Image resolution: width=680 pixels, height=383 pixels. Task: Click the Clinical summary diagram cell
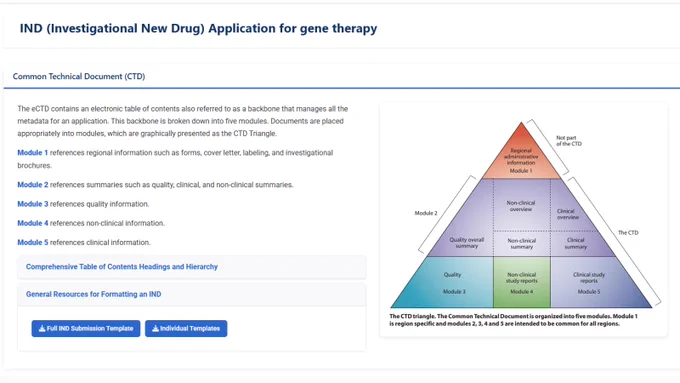point(575,243)
